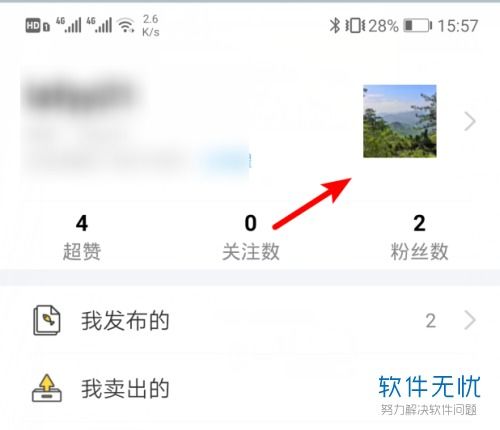
Task: Open the 我卖出的 list entry
Action: 250,389
